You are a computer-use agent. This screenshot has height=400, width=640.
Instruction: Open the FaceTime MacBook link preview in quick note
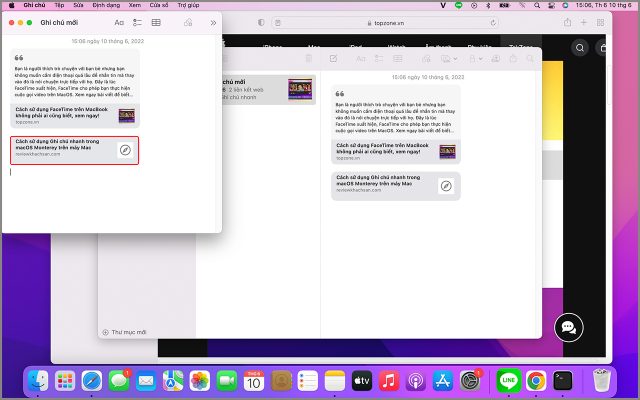click(x=75, y=116)
